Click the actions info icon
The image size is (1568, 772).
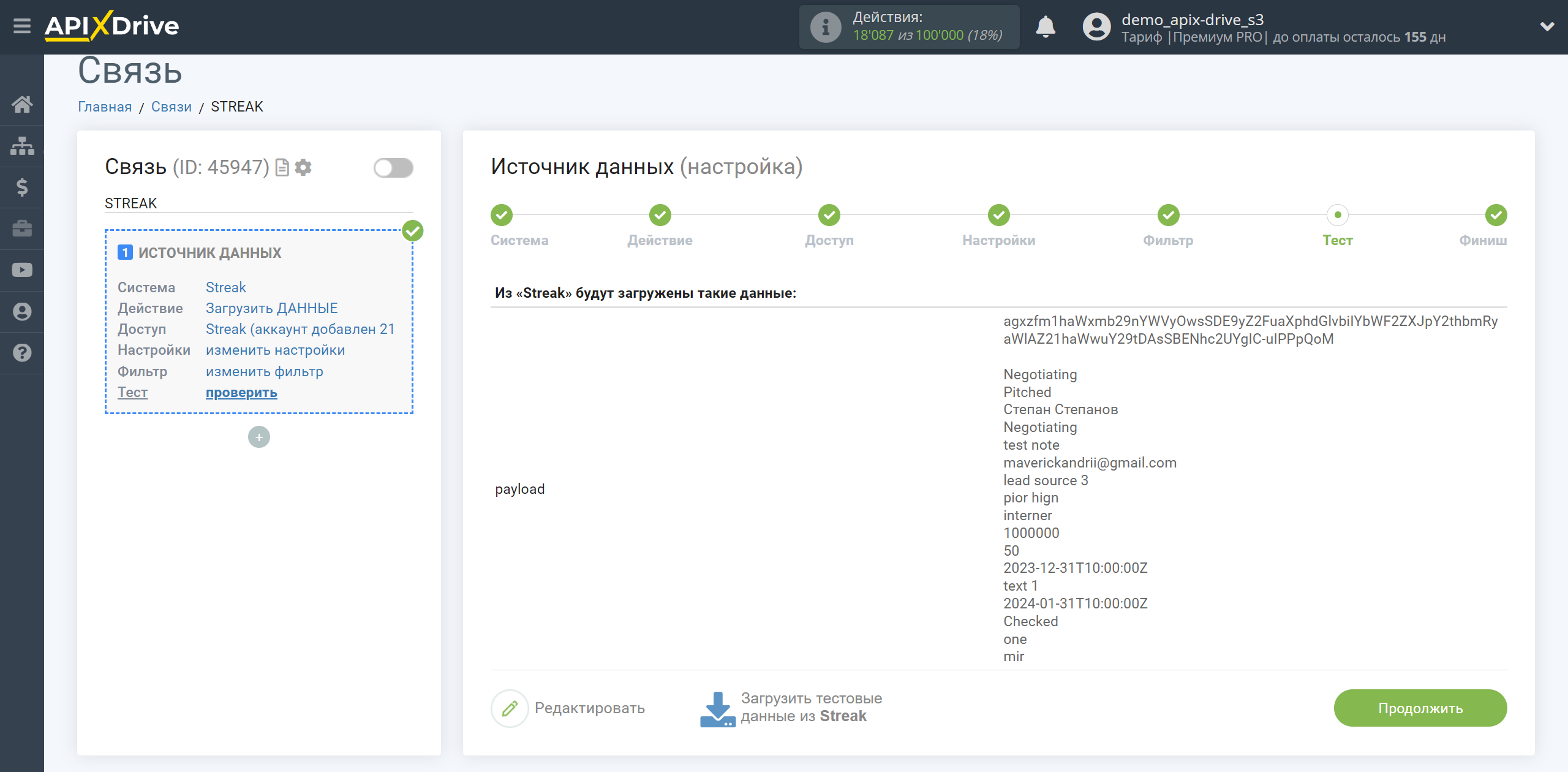point(825,27)
